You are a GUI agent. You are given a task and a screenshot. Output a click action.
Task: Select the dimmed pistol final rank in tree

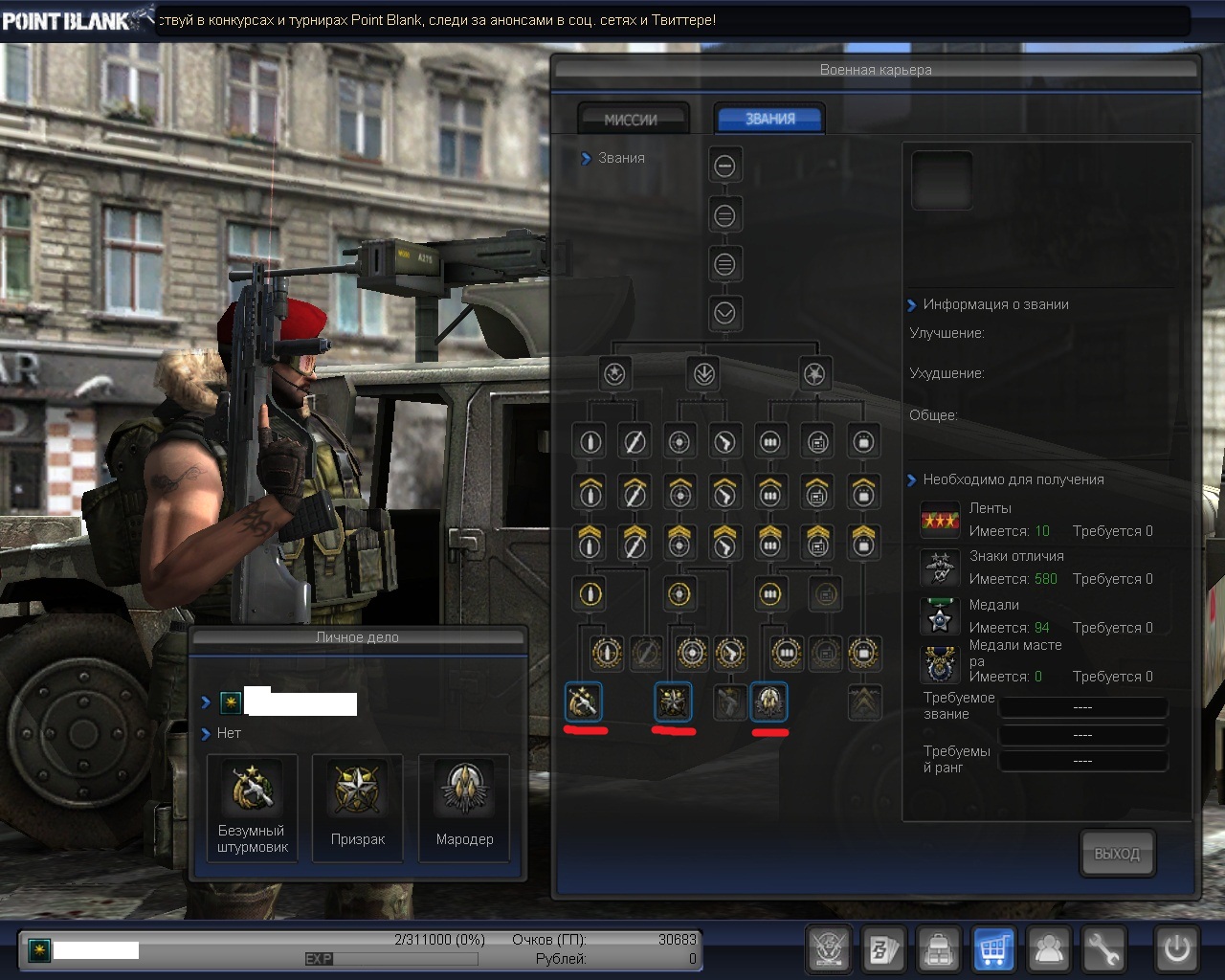(730, 702)
